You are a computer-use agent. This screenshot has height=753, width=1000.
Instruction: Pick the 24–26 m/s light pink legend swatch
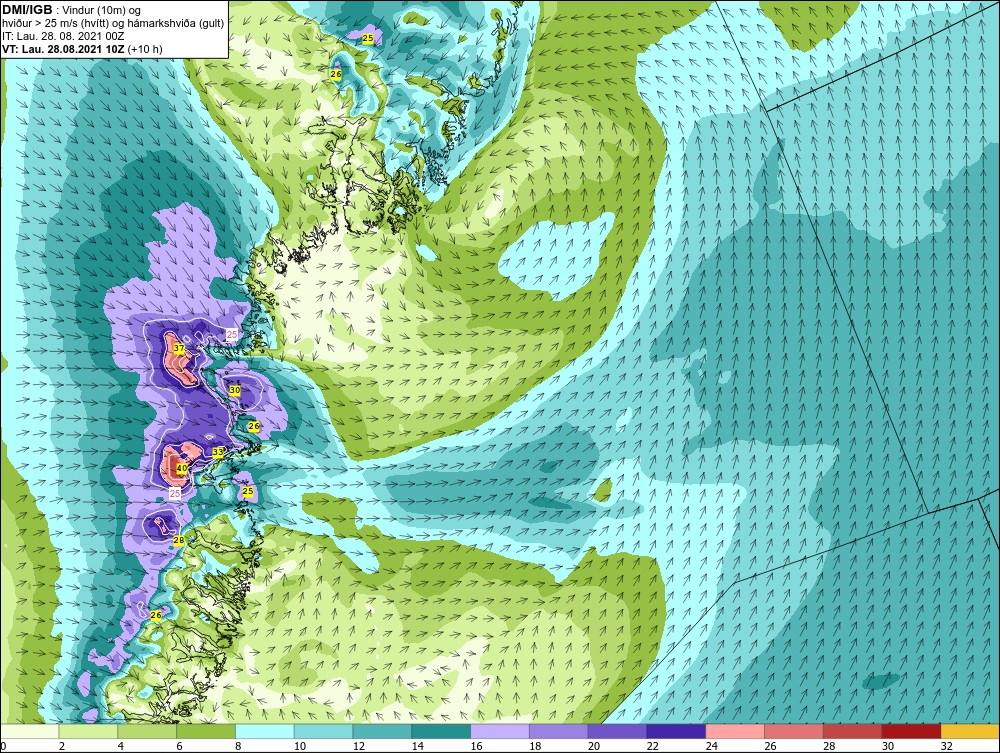pyautogui.click(x=735, y=731)
